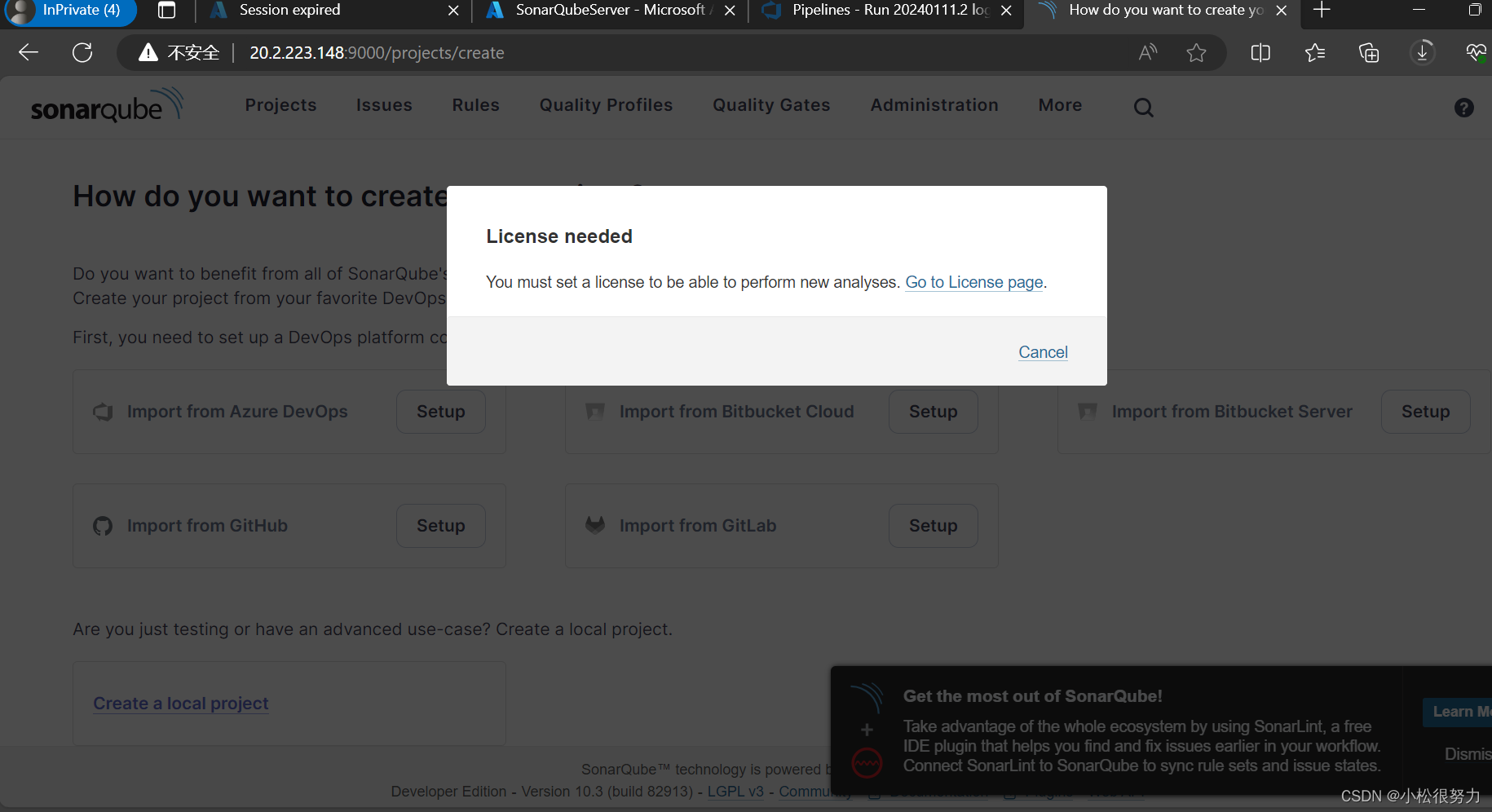Open the Issues menu item

point(384,105)
